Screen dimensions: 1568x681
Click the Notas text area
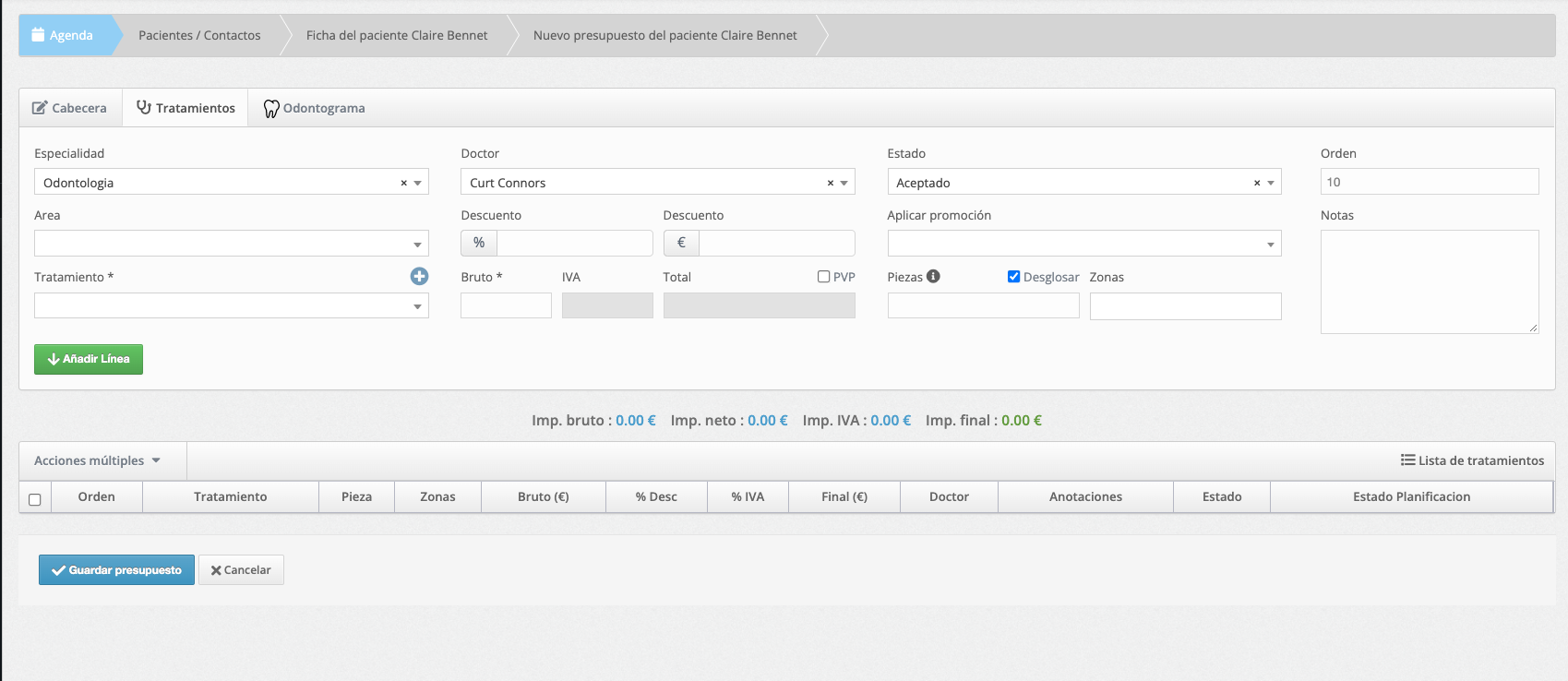coord(1430,281)
